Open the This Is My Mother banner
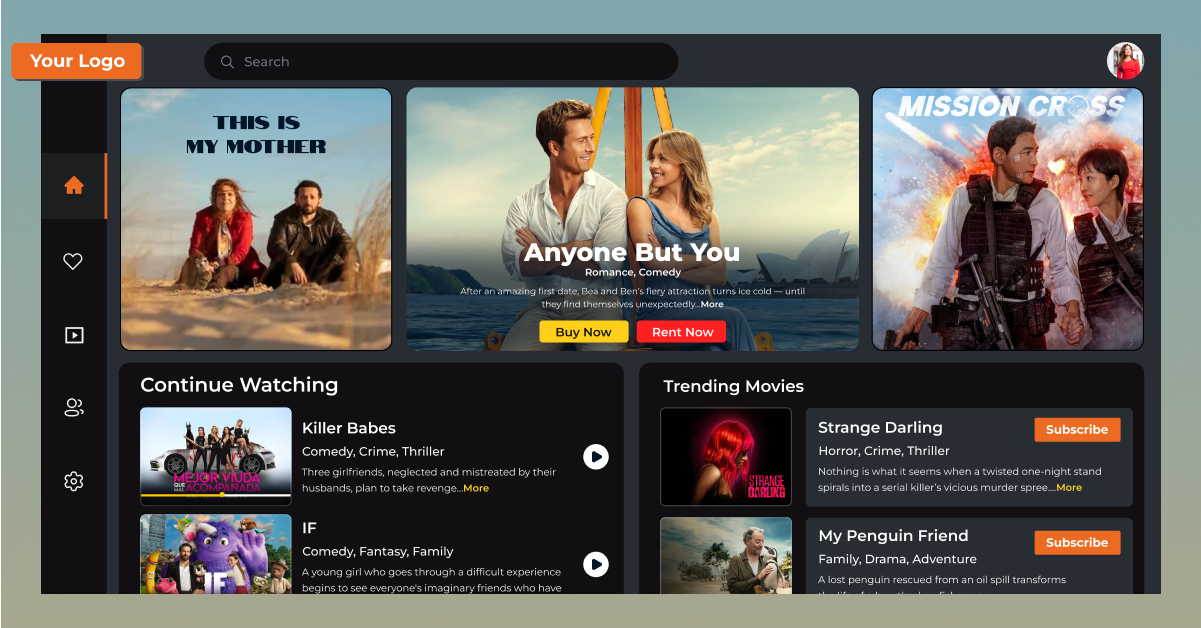Viewport: 1201px width, 628px height. pyautogui.click(x=255, y=219)
